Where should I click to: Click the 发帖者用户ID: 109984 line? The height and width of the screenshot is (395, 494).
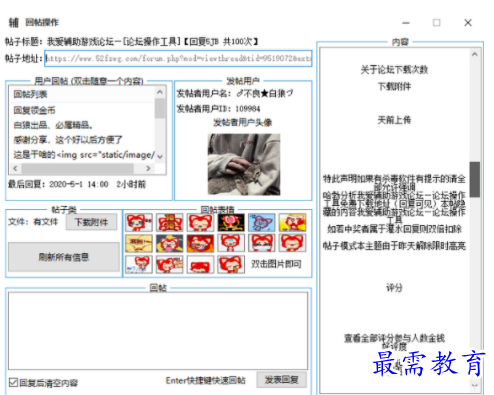(219, 109)
